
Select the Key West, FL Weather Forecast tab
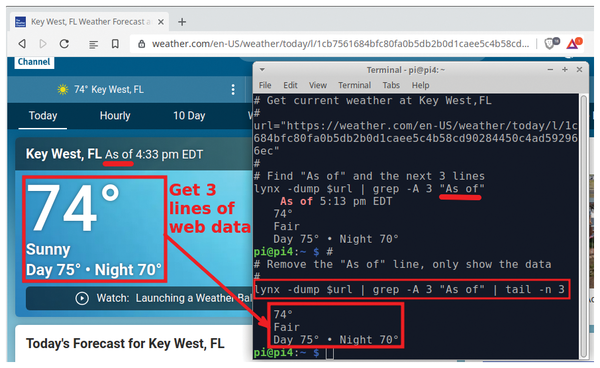[x=91, y=22]
